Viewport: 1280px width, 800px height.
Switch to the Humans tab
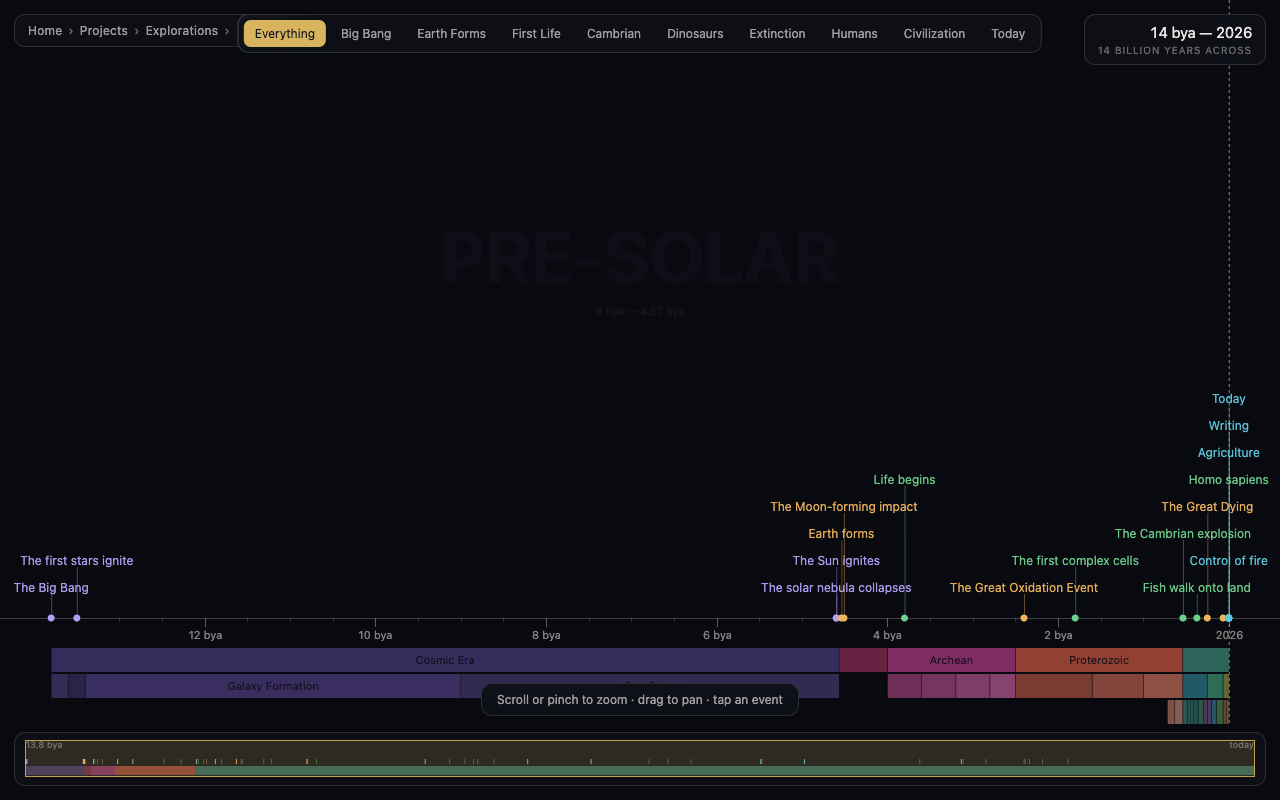(x=854, y=33)
